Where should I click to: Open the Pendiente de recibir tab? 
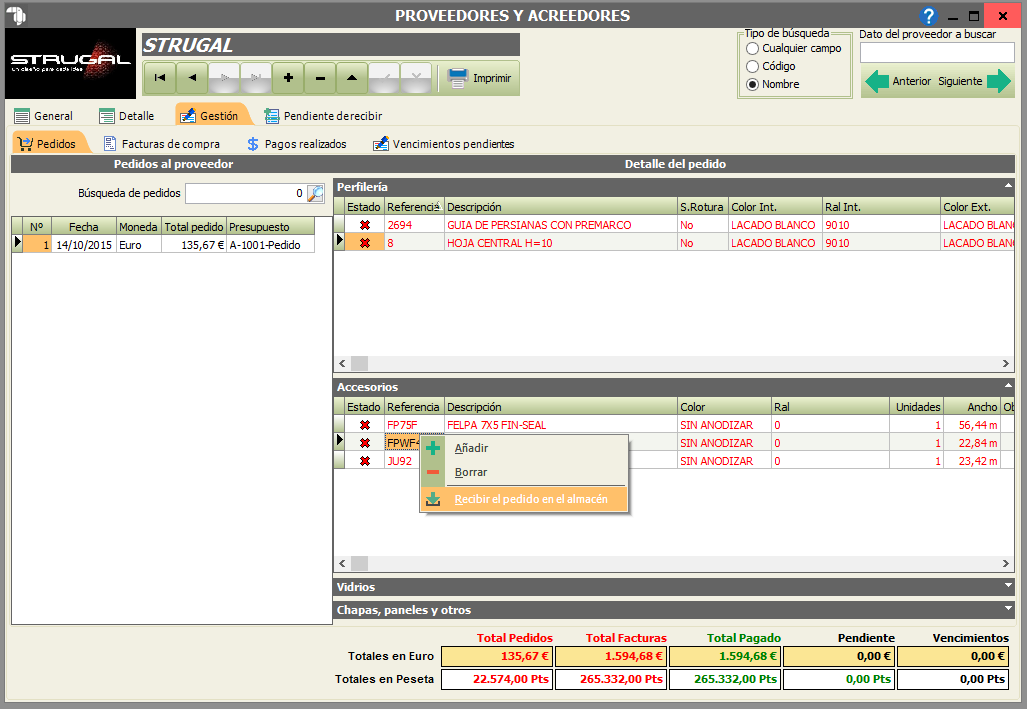coord(324,116)
